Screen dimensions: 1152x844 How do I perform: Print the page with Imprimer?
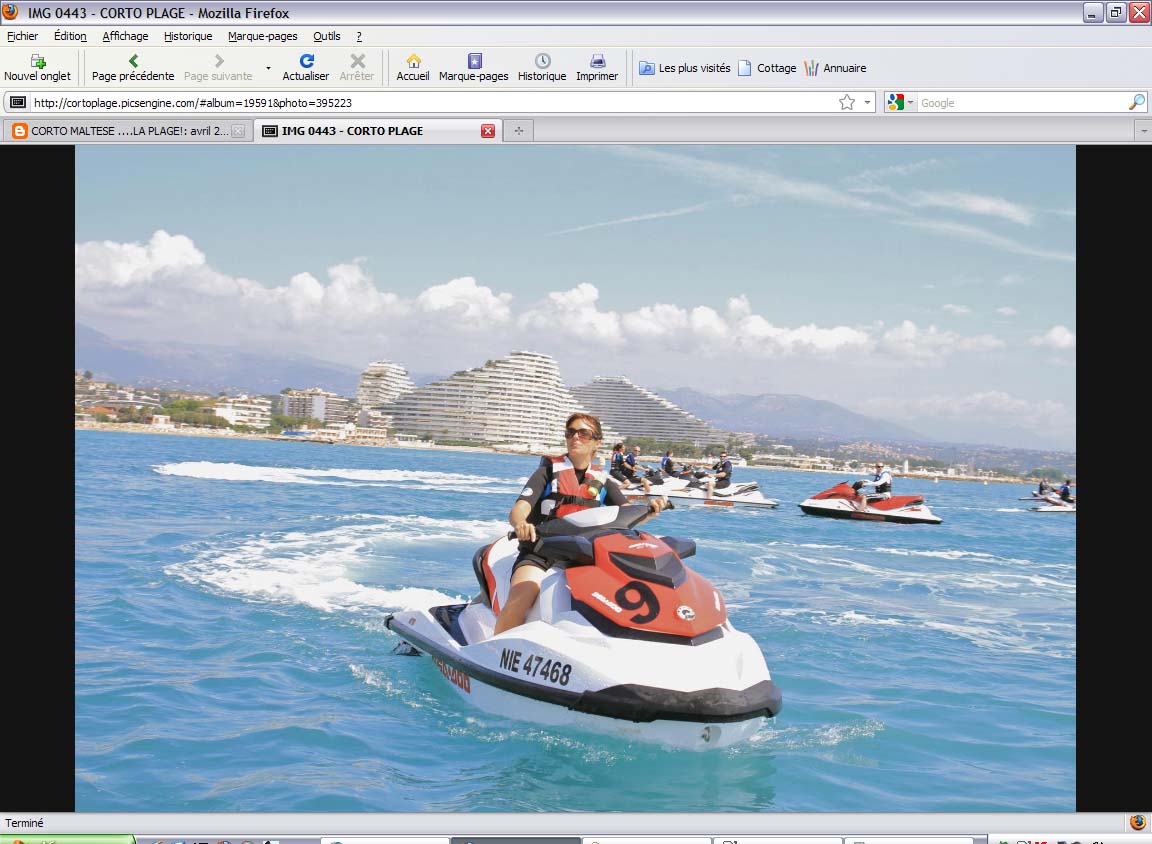point(597,67)
